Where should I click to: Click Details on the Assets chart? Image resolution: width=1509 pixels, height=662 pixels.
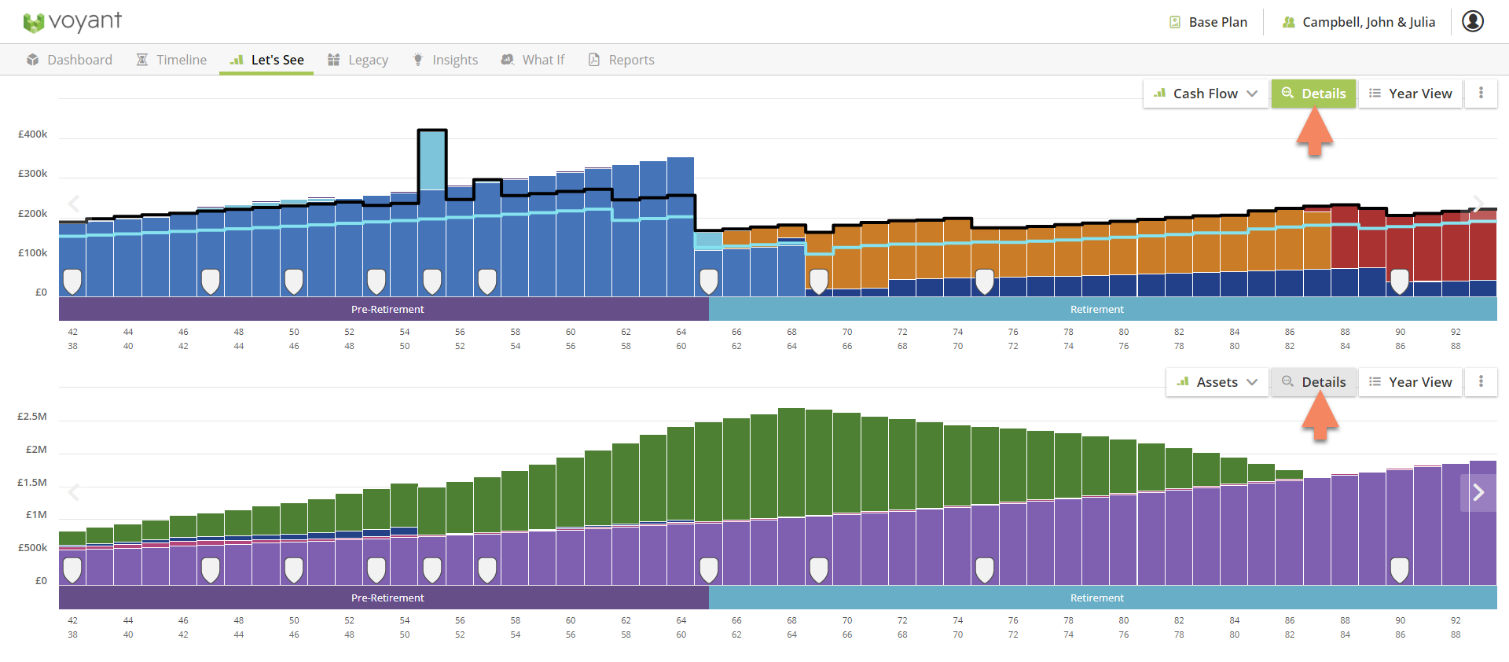click(x=1313, y=382)
